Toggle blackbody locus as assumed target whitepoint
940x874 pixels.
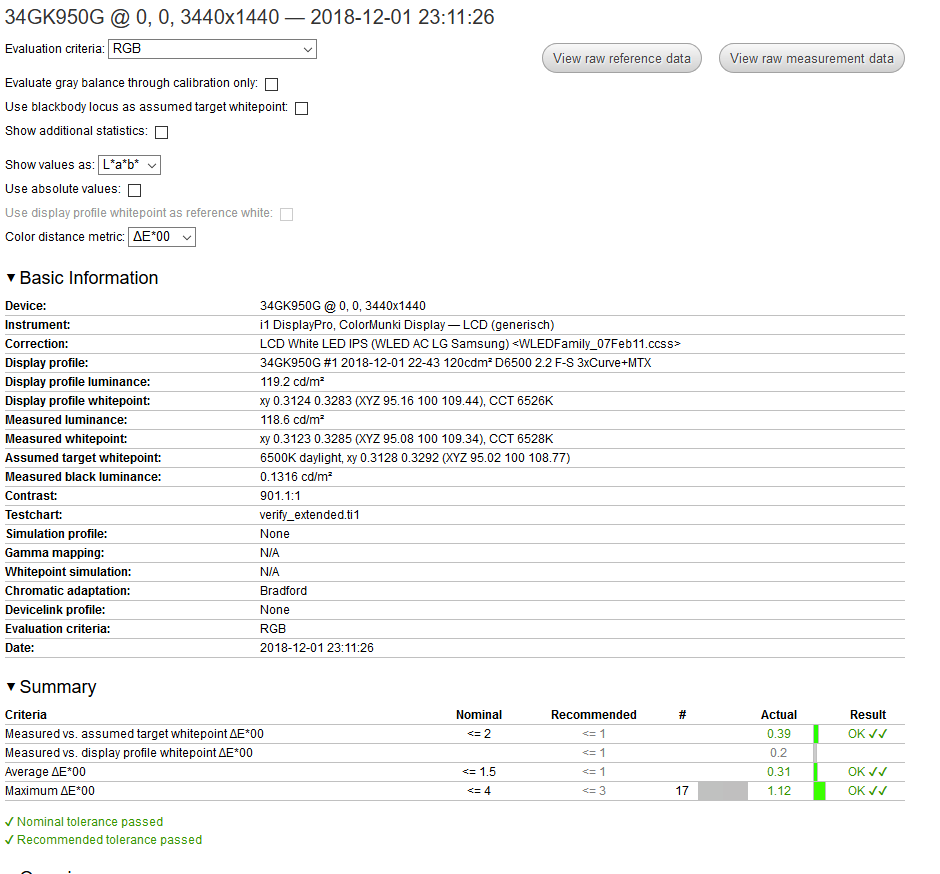(x=301, y=108)
